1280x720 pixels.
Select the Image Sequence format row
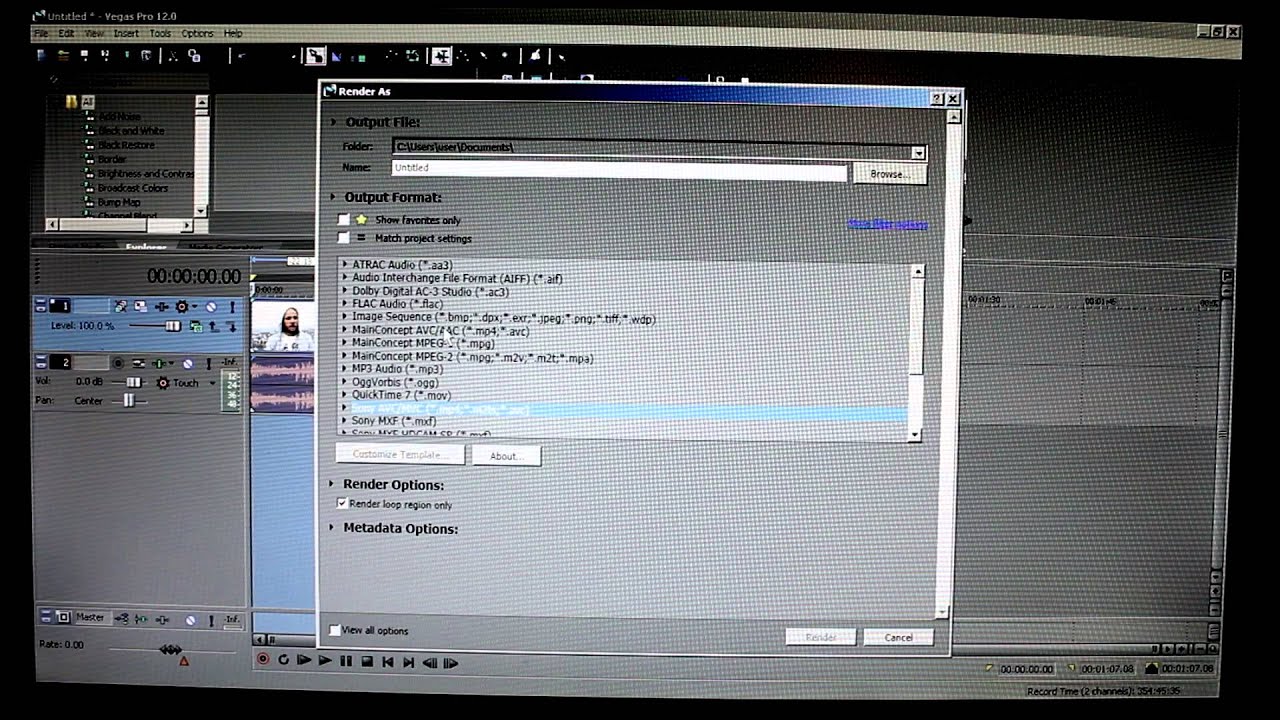[503, 317]
